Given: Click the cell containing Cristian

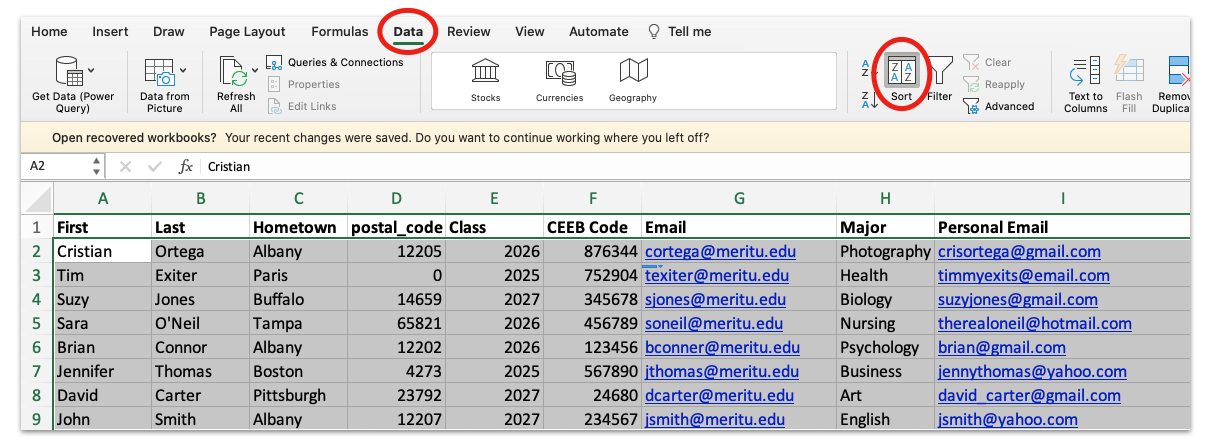Looking at the screenshot, I should click(102, 251).
